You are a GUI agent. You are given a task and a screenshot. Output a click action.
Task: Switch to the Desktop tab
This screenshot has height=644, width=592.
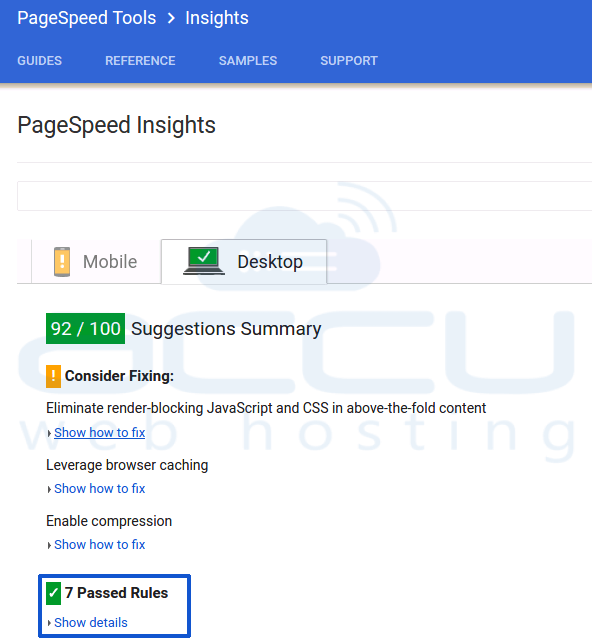click(x=244, y=262)
